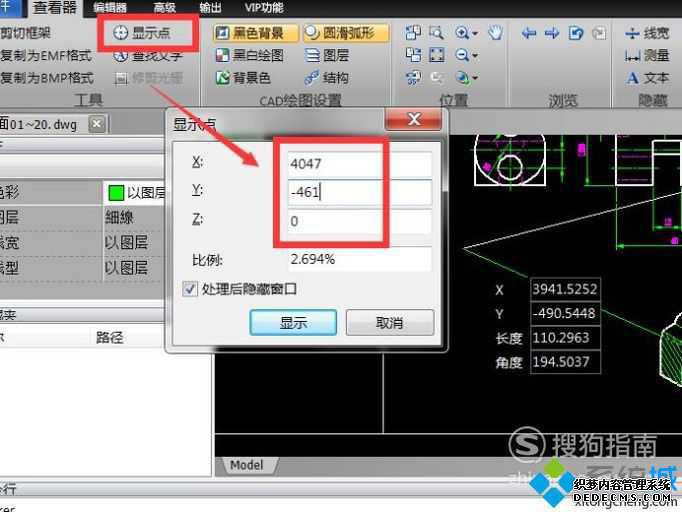The height and width of the screenshot is (512, 682).
Task: Click the greyed redo view icon in 浏览 group
Action: click(x=599, y=33)
